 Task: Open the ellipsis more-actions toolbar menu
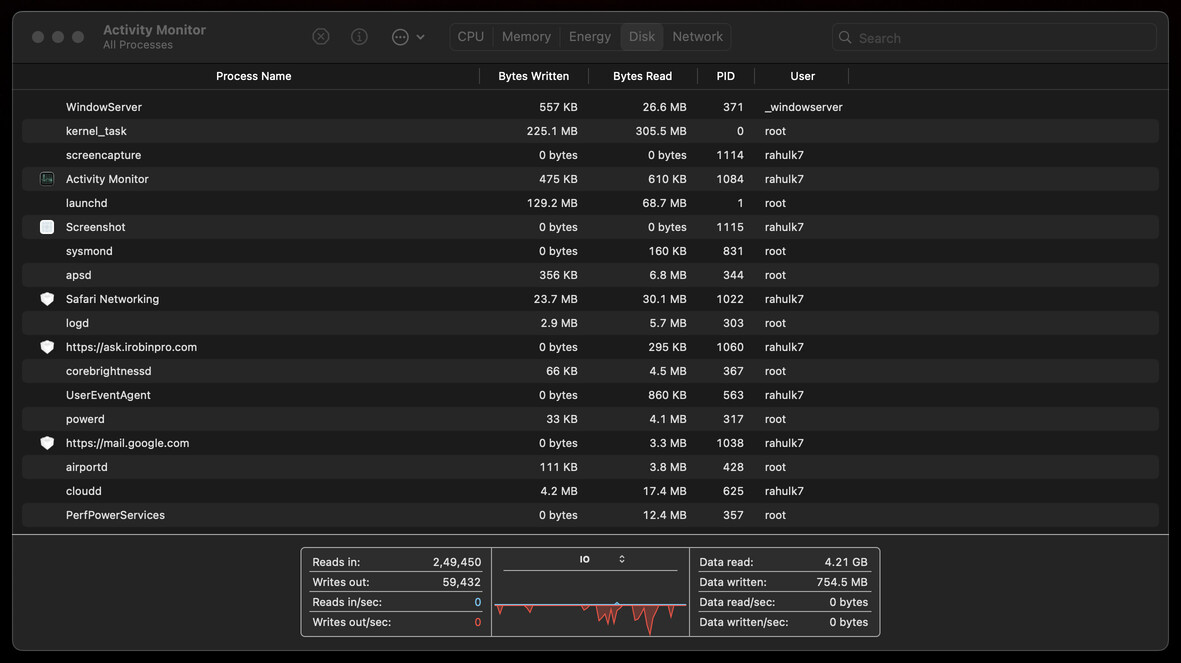pyautogui.click(x=407, y=36)
